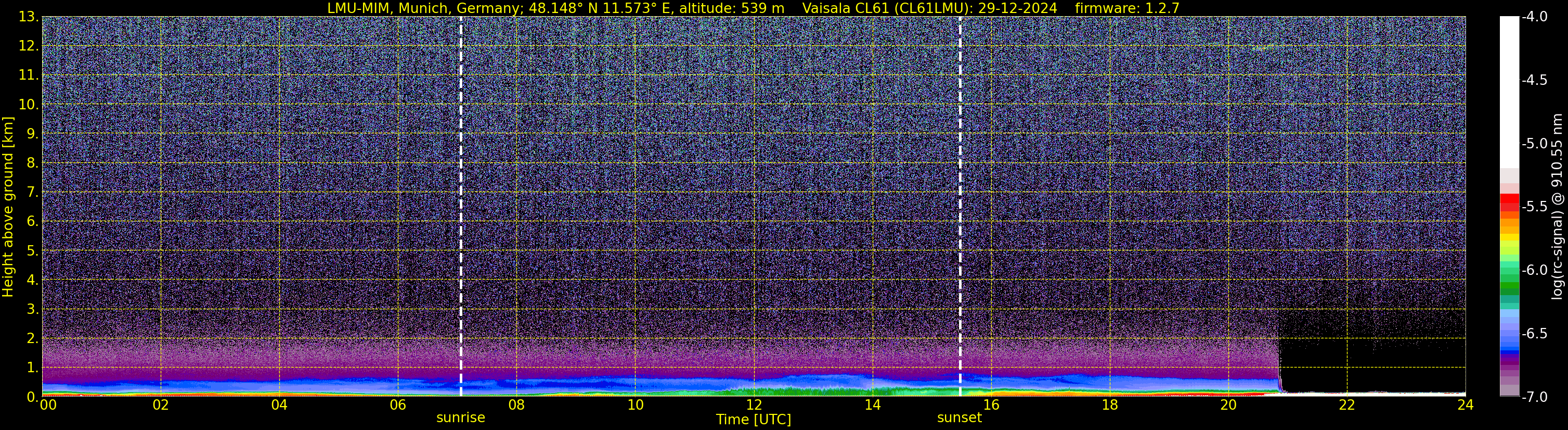This screenshot has width=1568, height=430.
Task: Click time axis tick 10
Action: [x=636, y=405]
